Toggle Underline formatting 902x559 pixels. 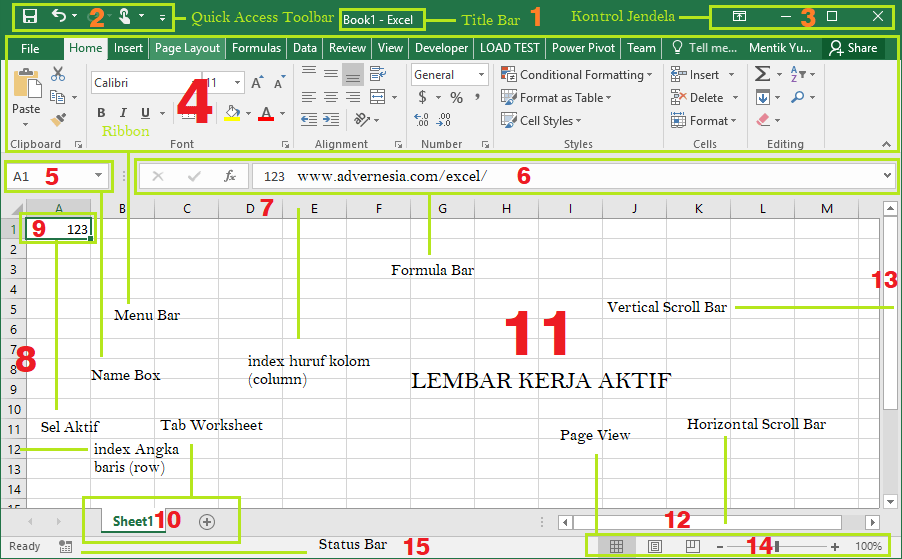point(146,113)
